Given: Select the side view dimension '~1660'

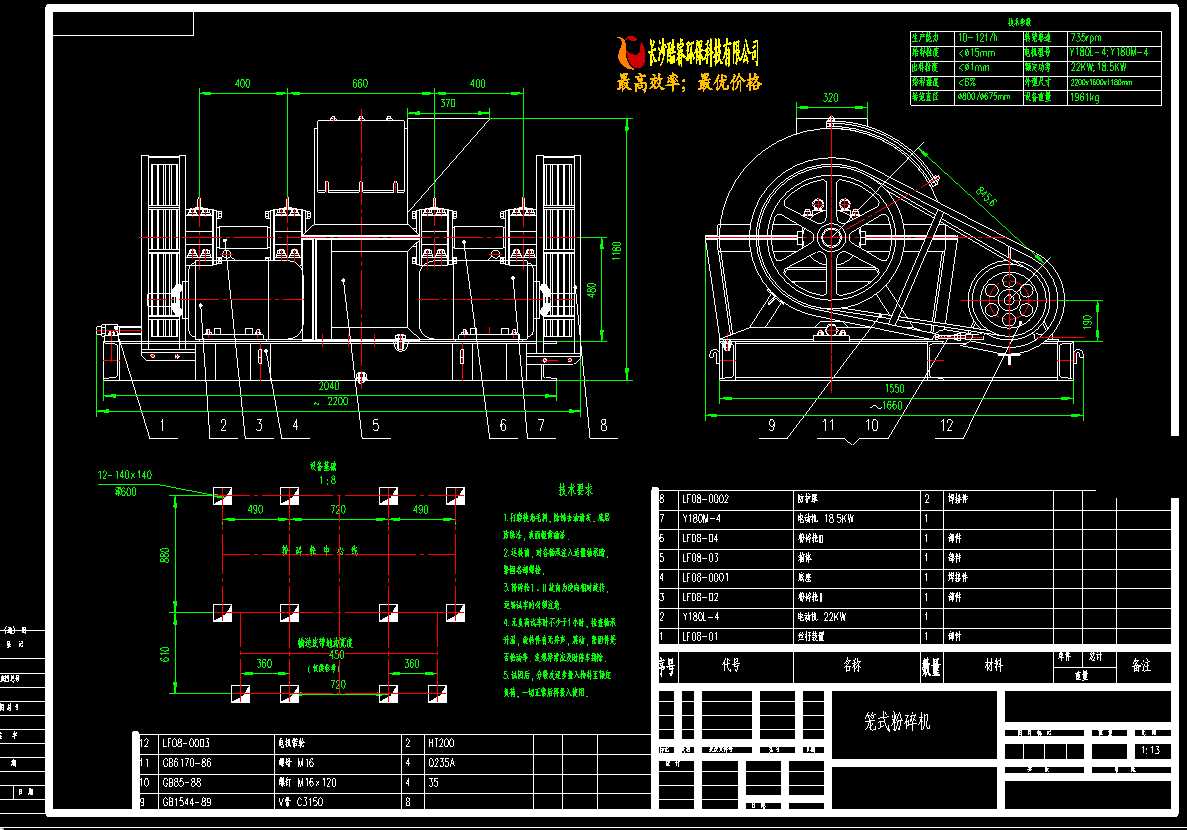Looking at the screenshot, I should pos(886,405).
